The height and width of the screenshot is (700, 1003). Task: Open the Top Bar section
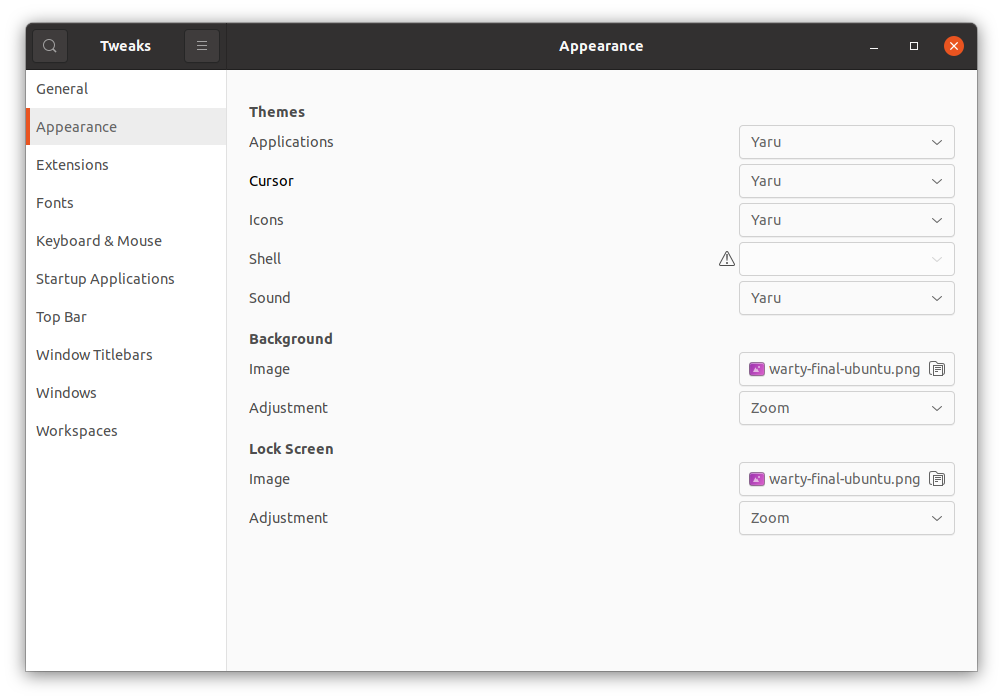click(126, 317)
